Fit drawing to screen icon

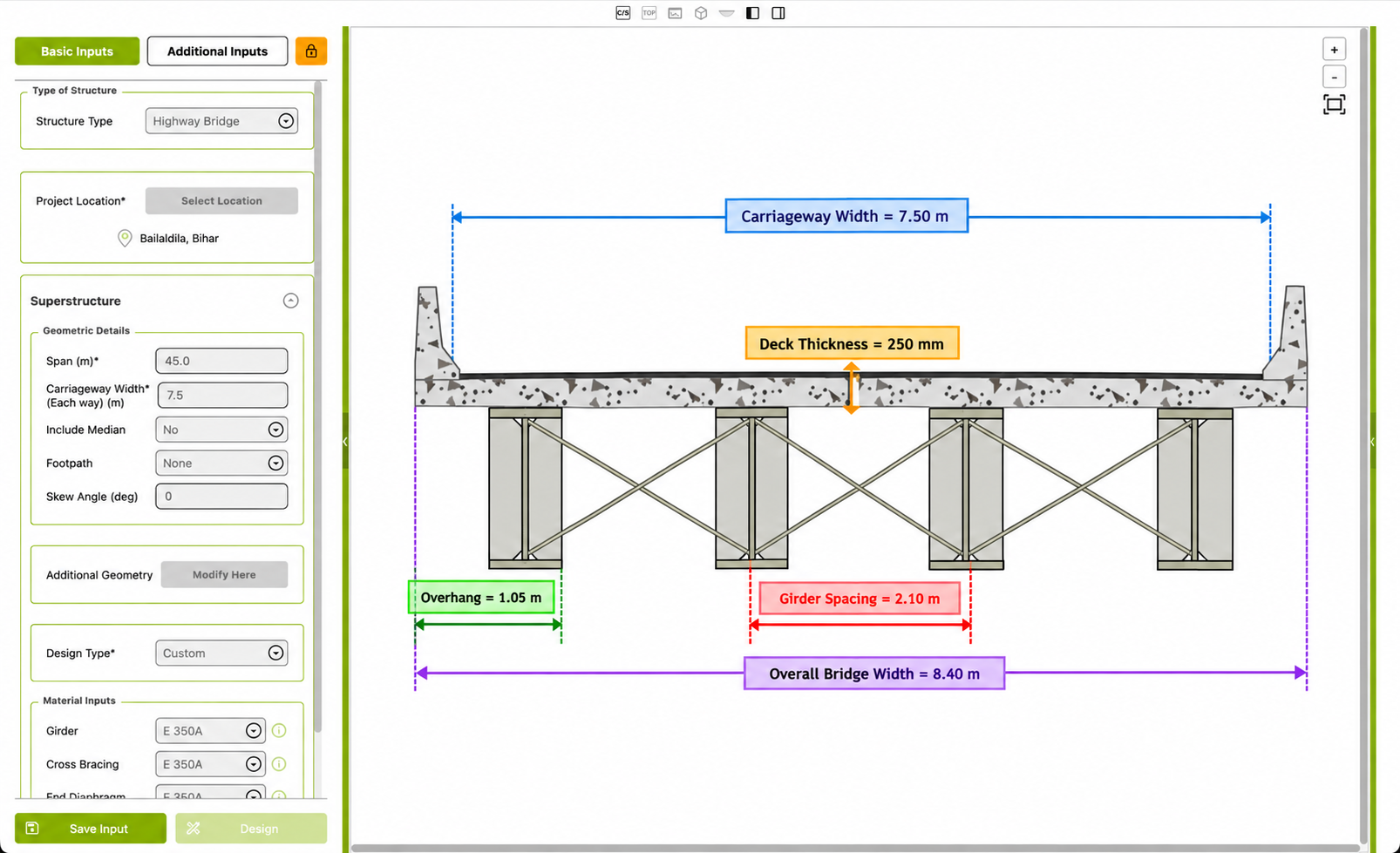(1334, 105)
